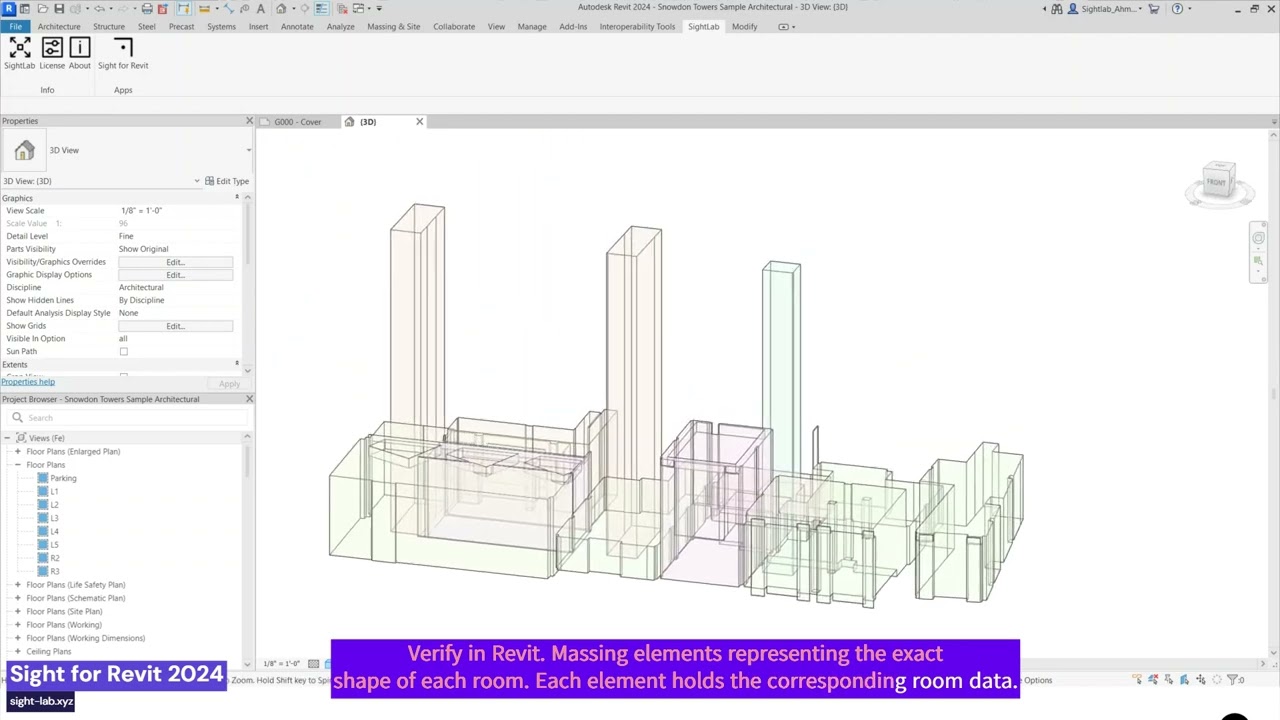The width and height of the screenshot is (1280, 720).
Task: Click the Close Inactive Views icon
Action: [343, 8]
